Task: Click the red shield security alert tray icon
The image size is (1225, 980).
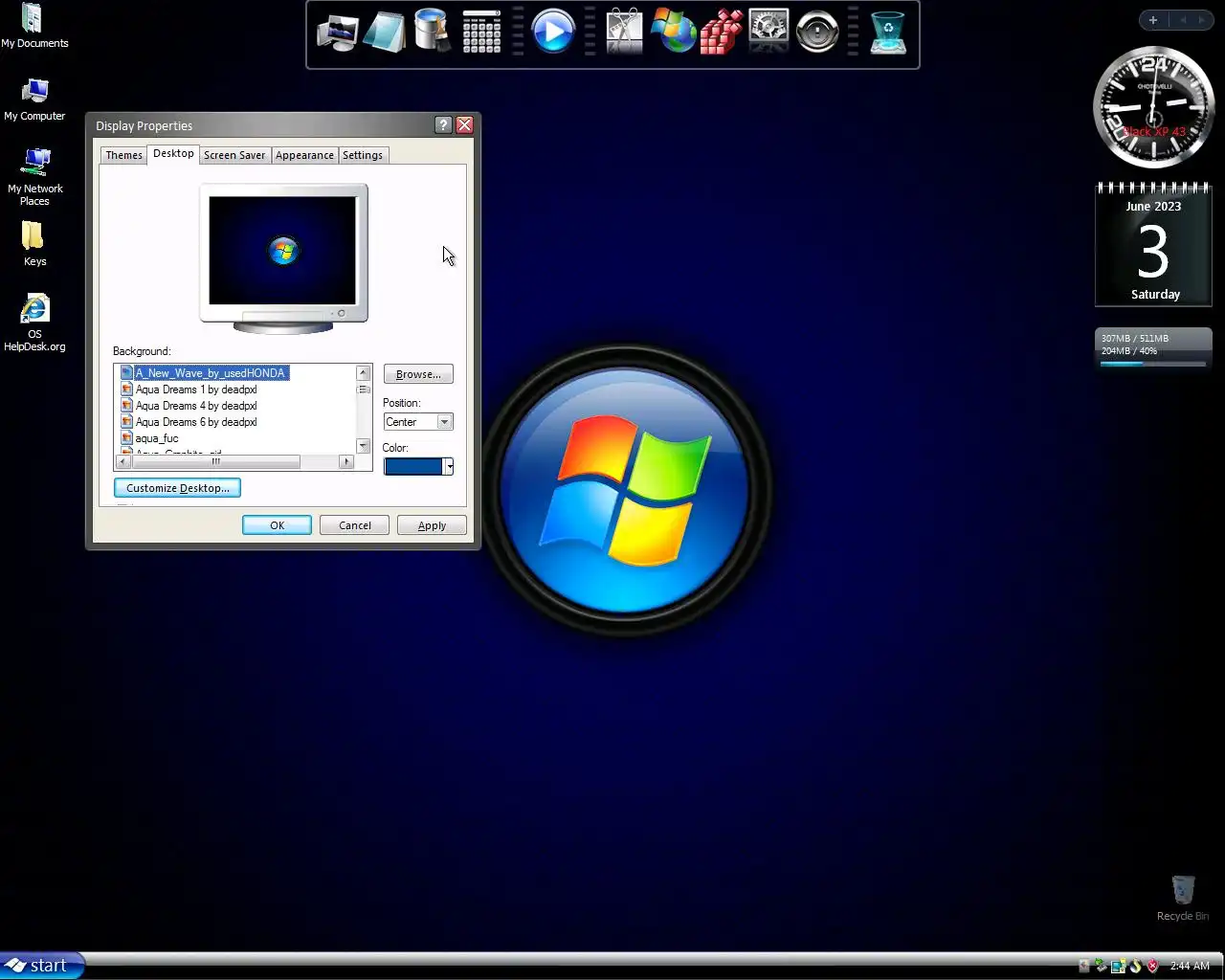Action: [1152, 966]
